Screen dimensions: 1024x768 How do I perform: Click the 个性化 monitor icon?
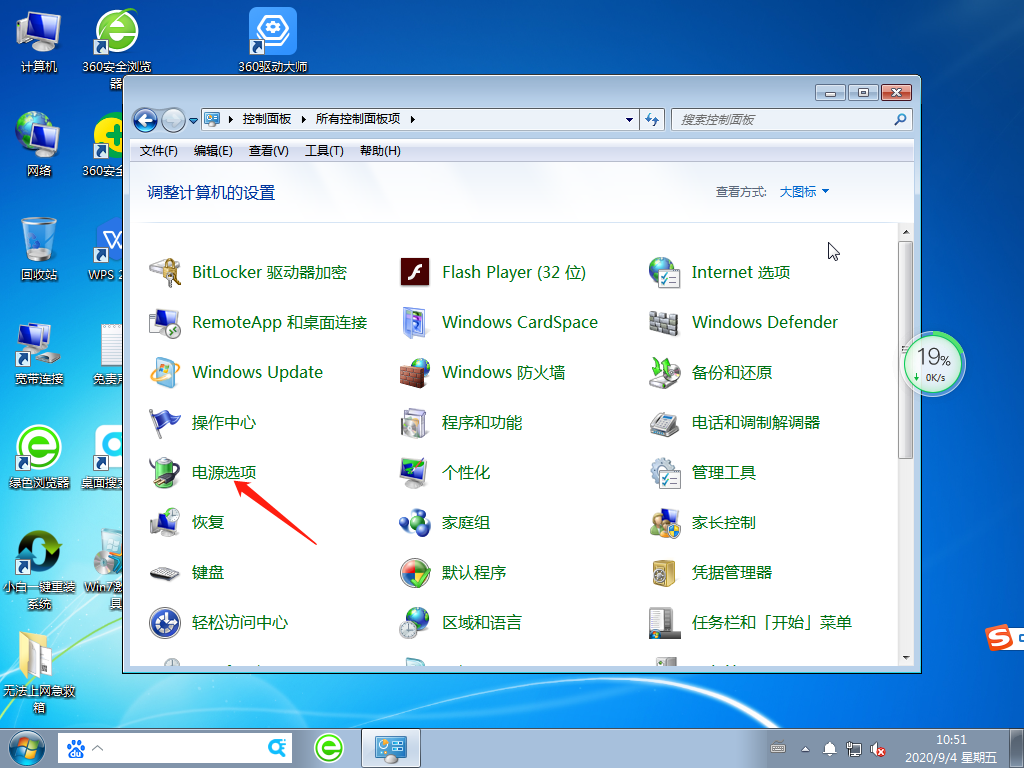tap(415, 473)
